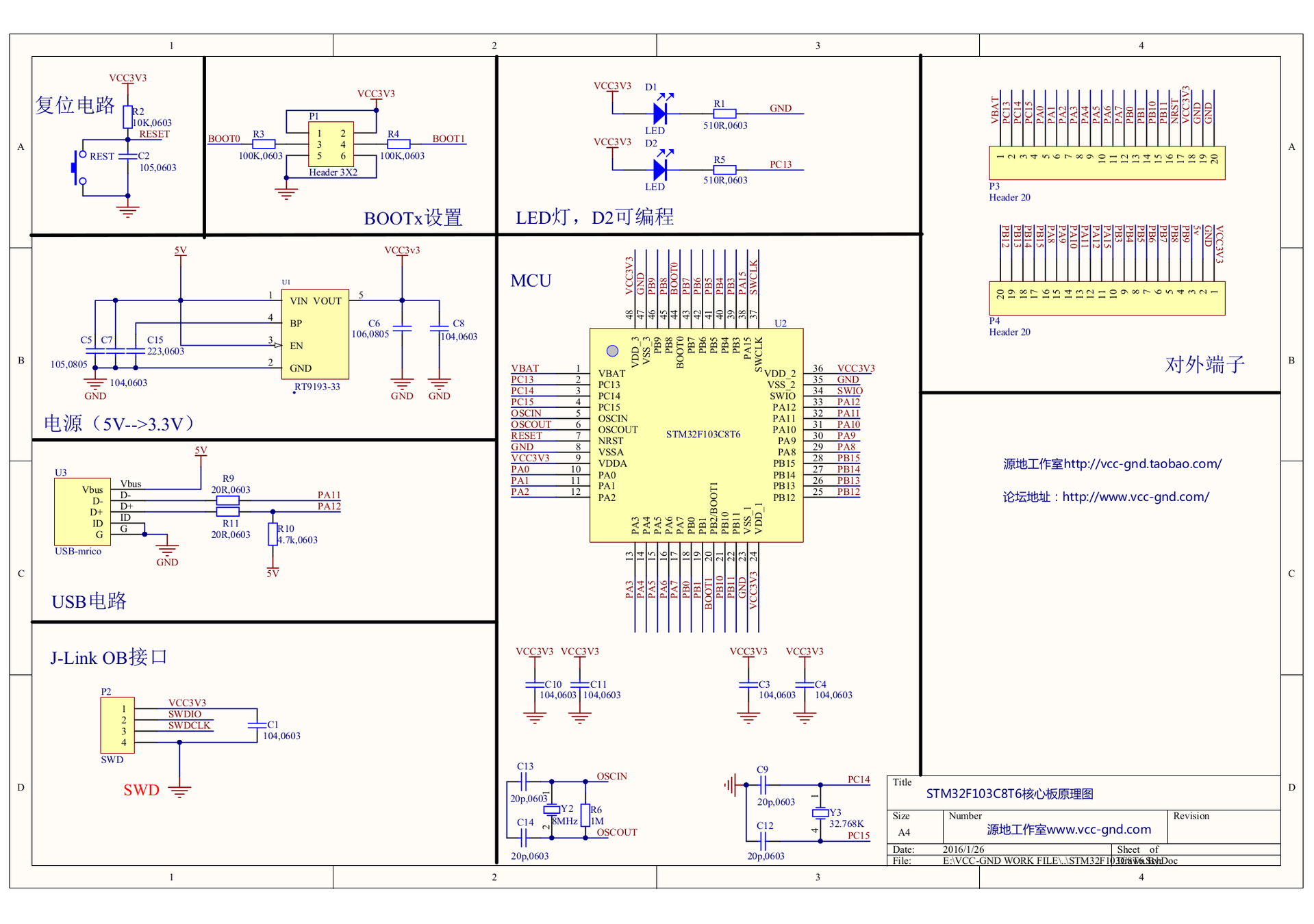Image resolution: width=1314 pixels, height=924 pixels.
Task: Click the Header 3X2 component label
Action: click(333, 172)
